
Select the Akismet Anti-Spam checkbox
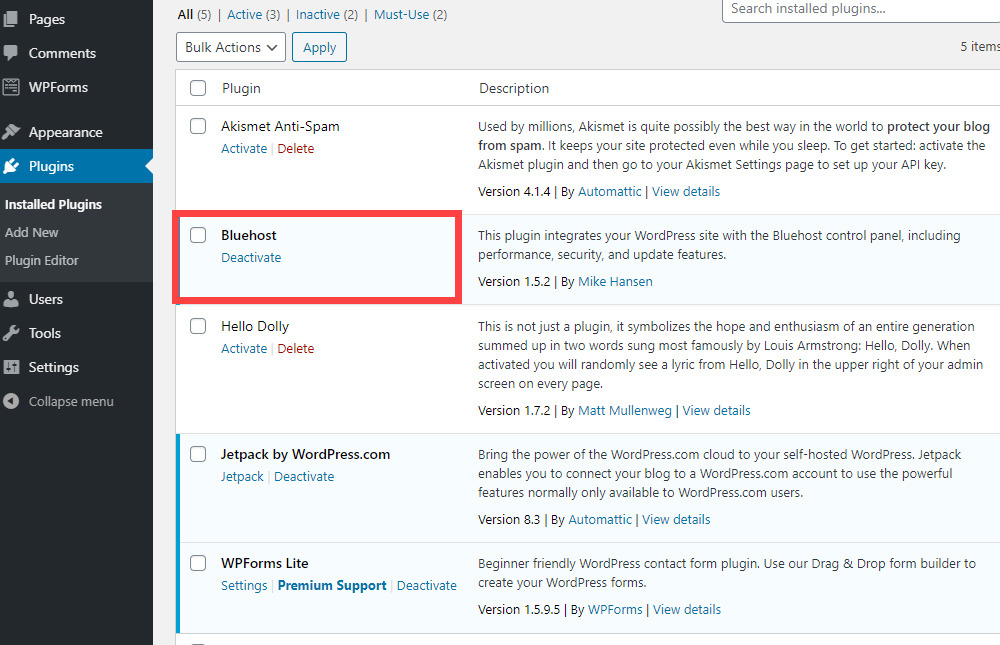tap(198, 126)
